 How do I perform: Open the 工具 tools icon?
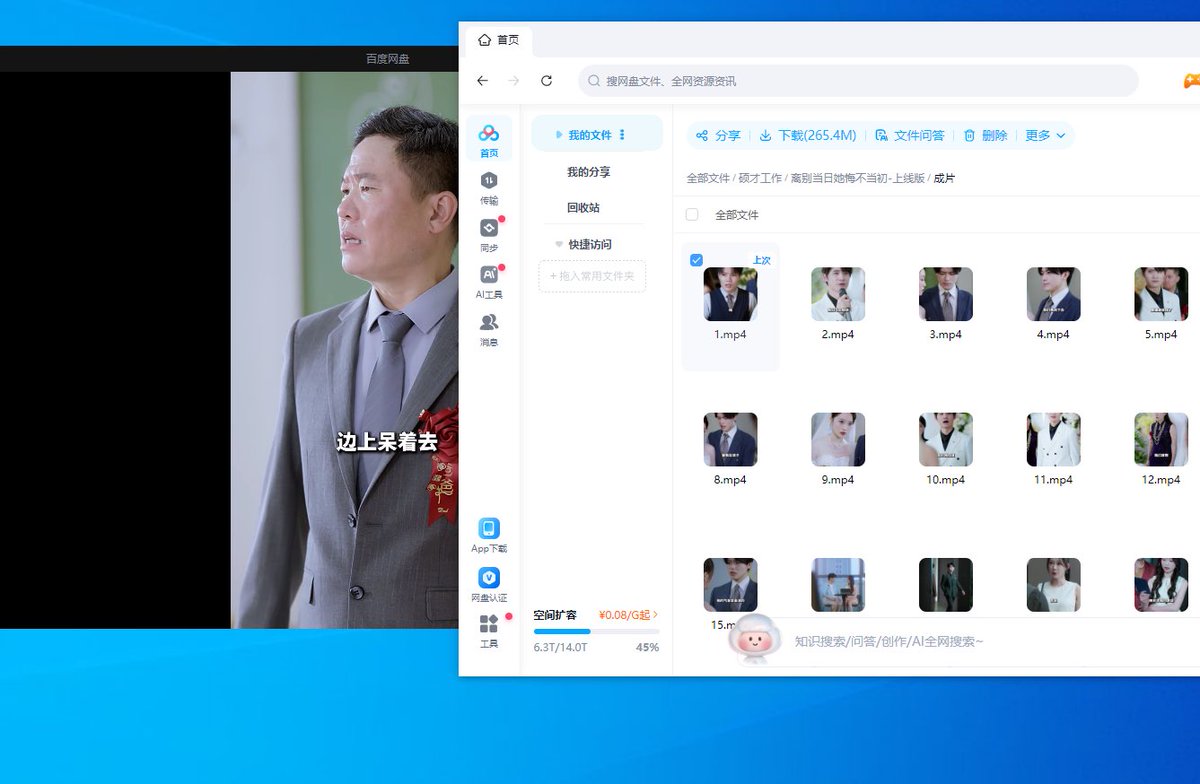489,630
